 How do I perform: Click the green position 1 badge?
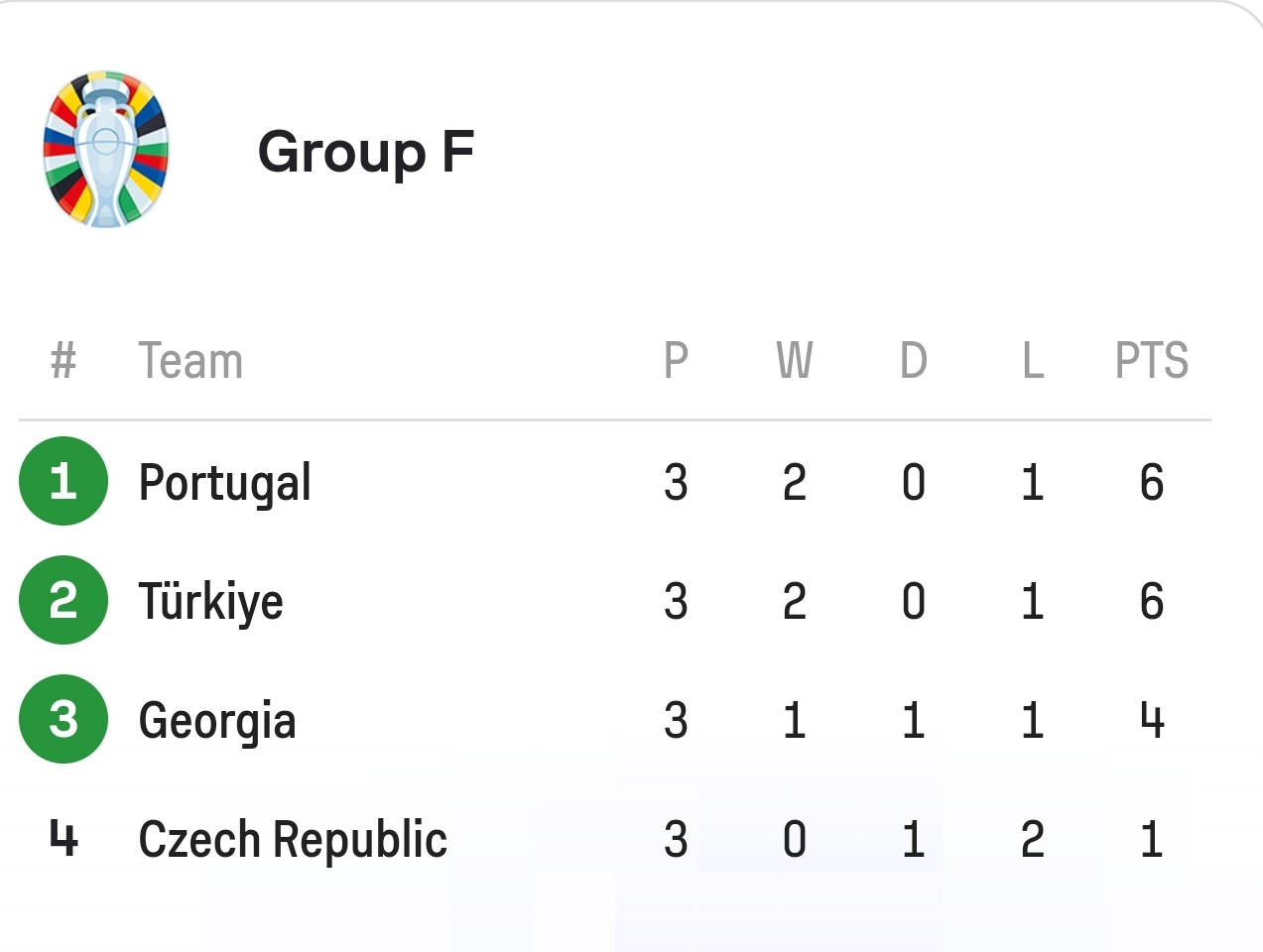(x=63, y=481)
